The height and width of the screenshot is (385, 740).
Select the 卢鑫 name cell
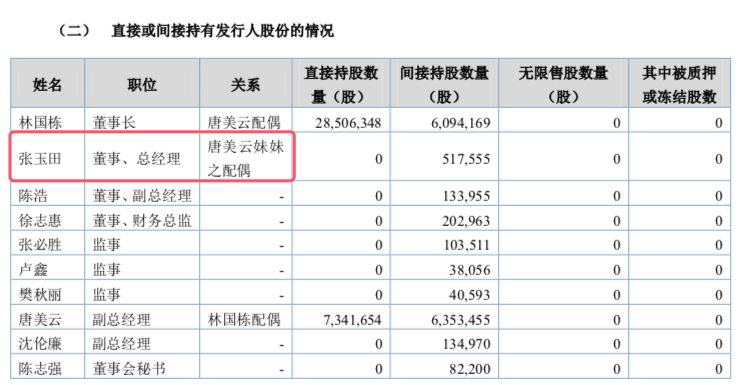(47, 269)
